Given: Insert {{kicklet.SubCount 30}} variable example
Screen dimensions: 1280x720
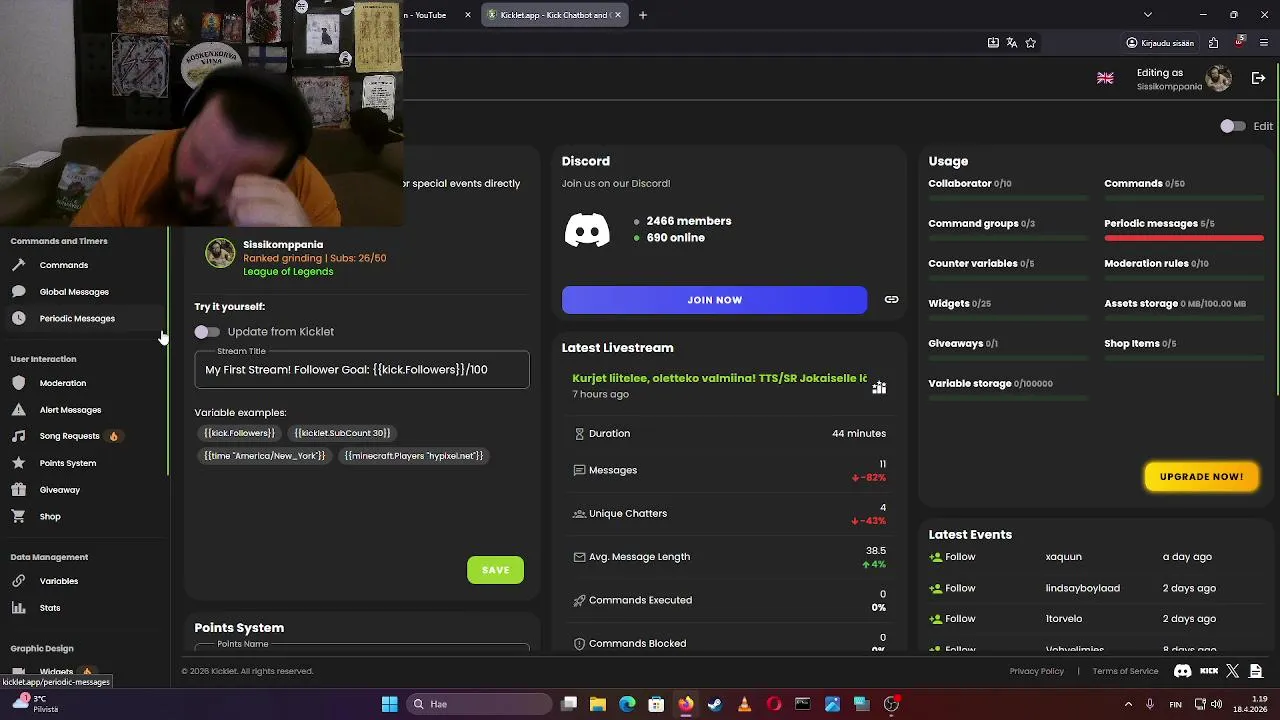Looking at the screenshot, I should pos(342,433).
